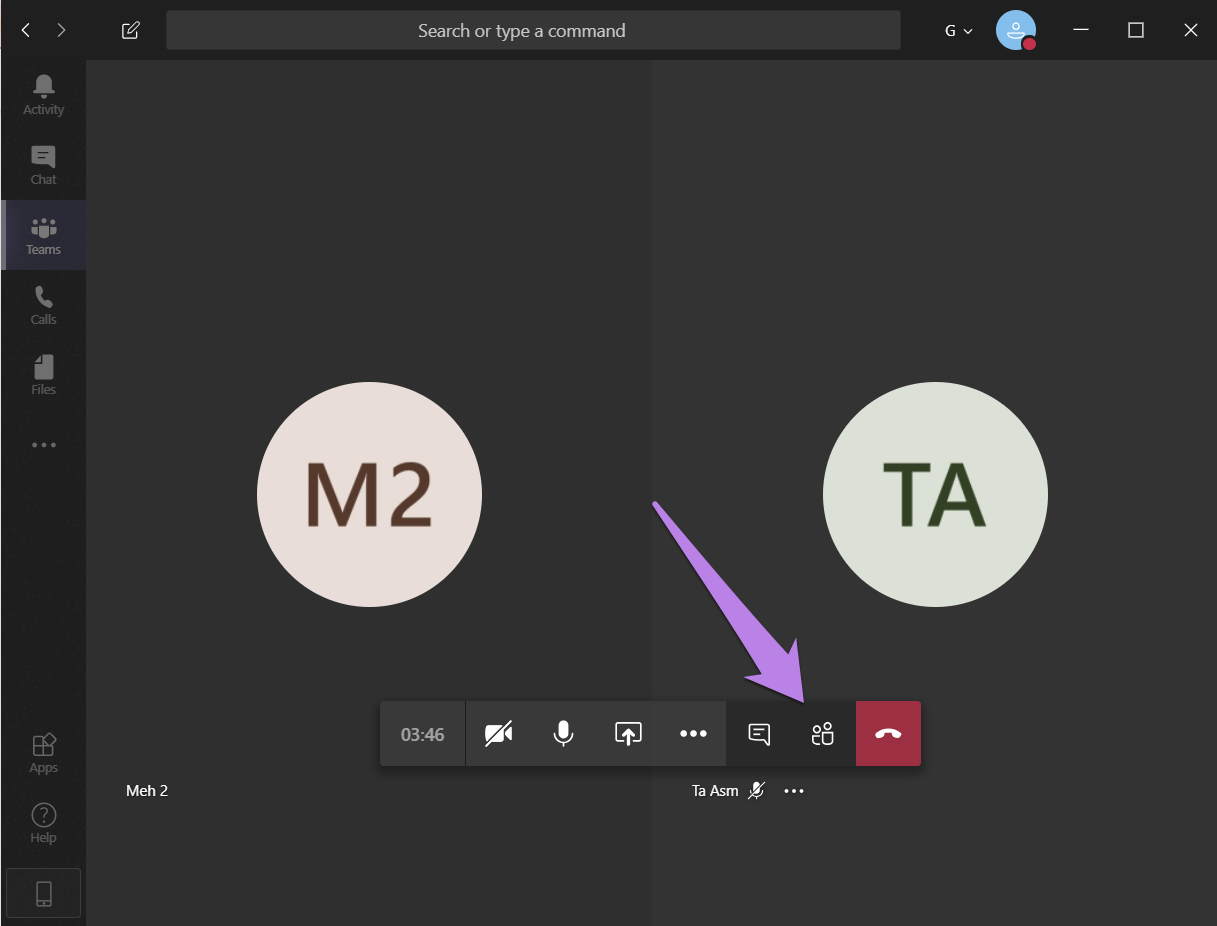This screenshot has height=926, width=1217.
Task: Select the Teams tab in sidebar
Action: 43,235
